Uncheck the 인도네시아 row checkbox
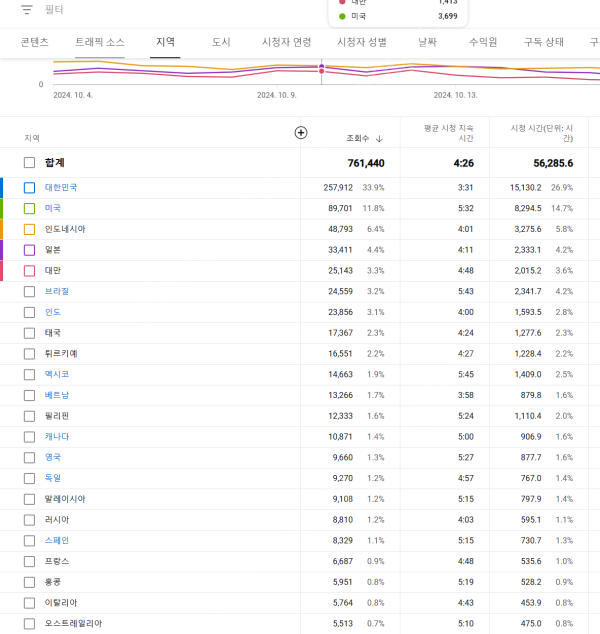This screenshot has height=634, width=600. coord(29,229)
